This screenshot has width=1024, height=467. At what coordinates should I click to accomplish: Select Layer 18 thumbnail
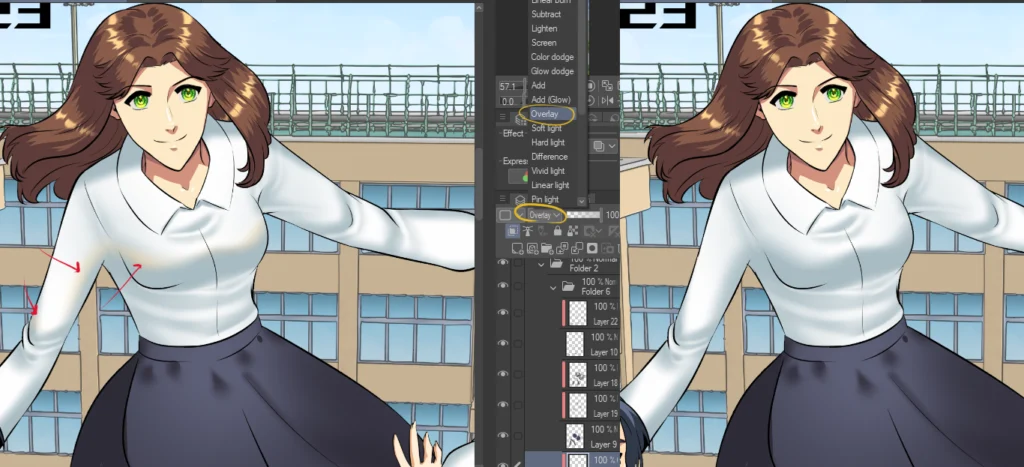coord(577,374)
